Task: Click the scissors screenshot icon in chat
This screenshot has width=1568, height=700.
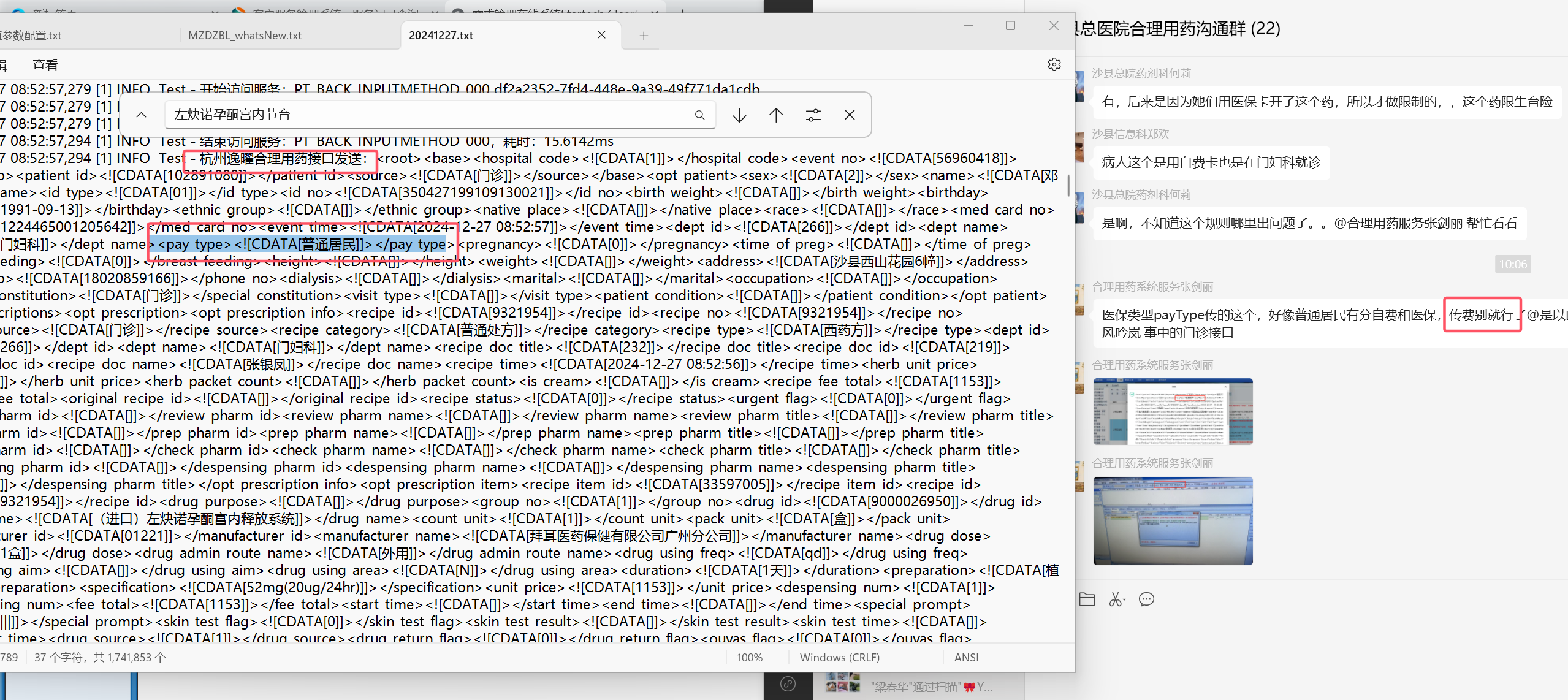Action: pyautogui.click(x=1116, y=599)
